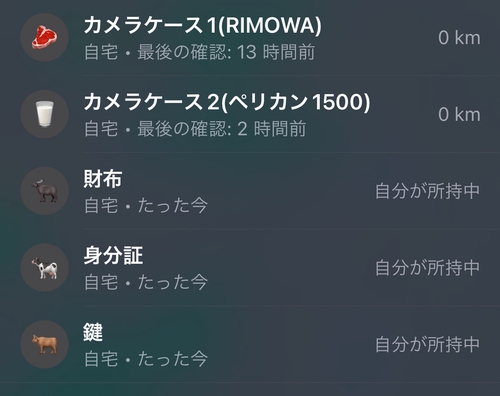The height and width of the screenshot is (396, 500).
Task: Tap 自分が所持中 status next to 財布
Action: pos(427,191)
